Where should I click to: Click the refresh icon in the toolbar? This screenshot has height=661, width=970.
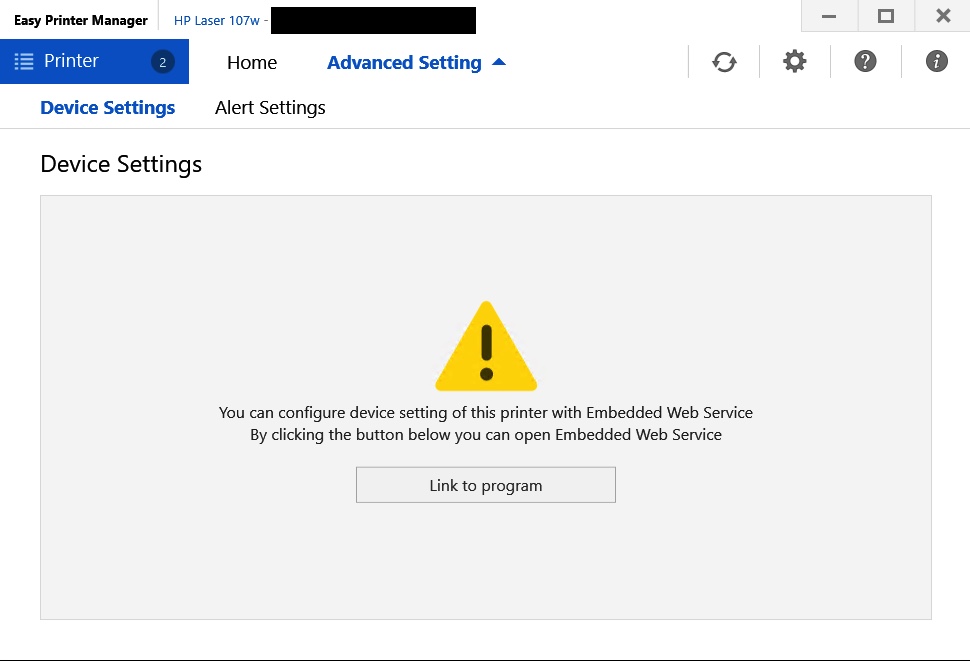point(724,62)
